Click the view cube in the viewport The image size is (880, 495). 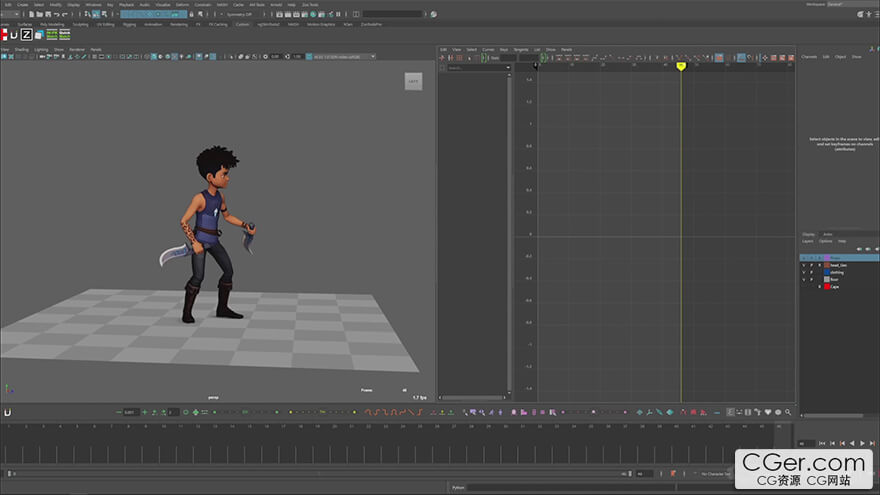point(413,81)
